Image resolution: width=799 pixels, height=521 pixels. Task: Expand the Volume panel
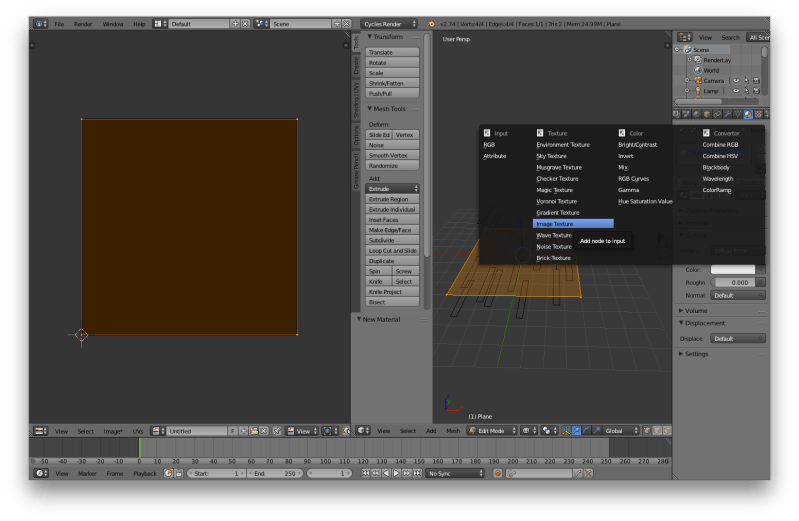point(696,310)
